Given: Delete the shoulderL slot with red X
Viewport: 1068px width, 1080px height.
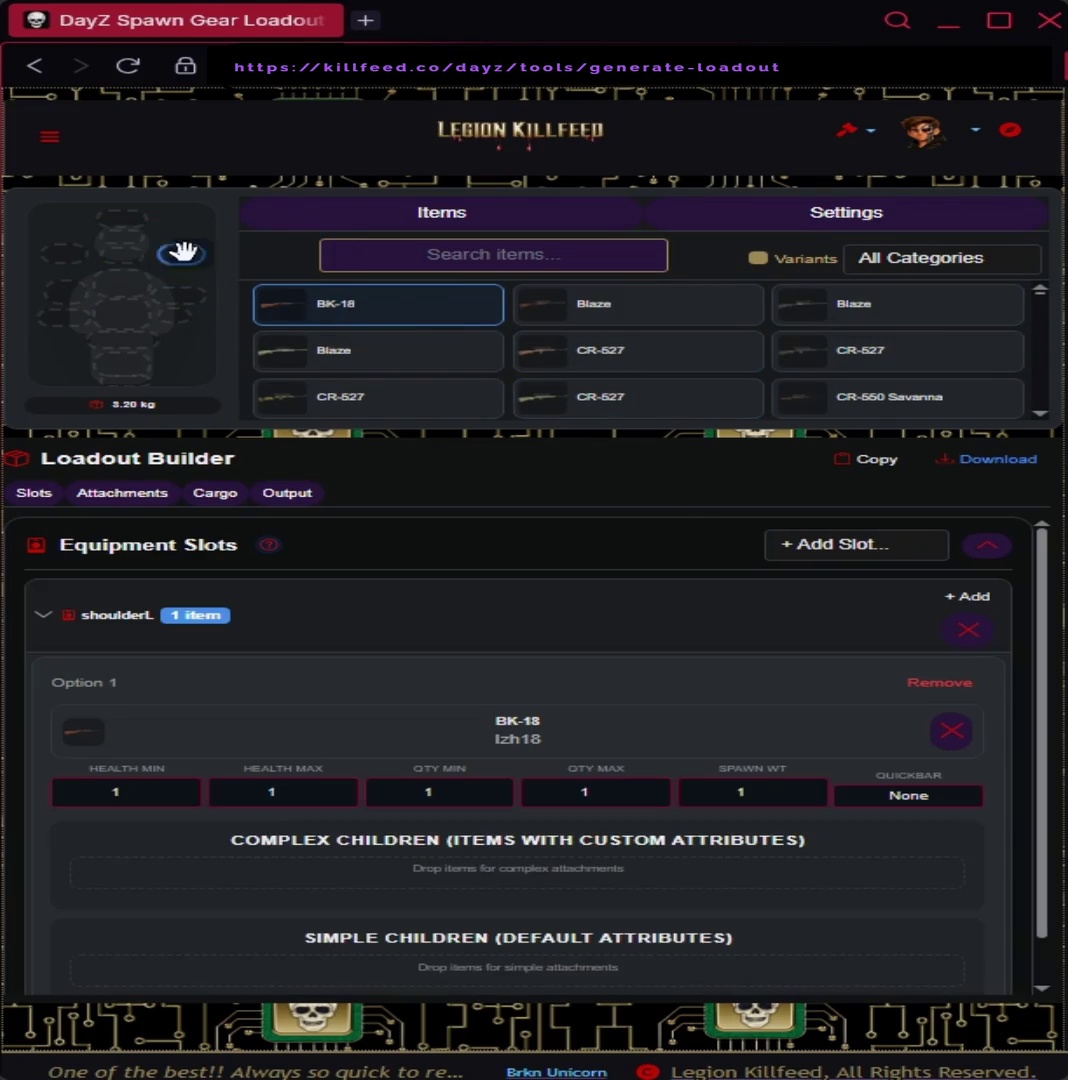Looking at the screenshot, I should (968, 630).
